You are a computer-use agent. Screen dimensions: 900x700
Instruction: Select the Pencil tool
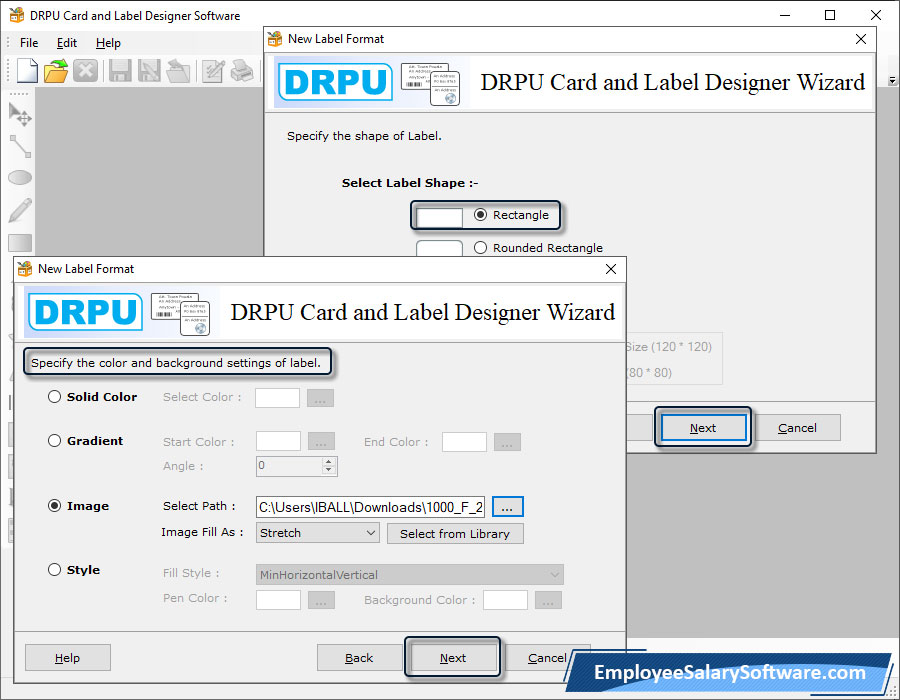click(20, 210)
